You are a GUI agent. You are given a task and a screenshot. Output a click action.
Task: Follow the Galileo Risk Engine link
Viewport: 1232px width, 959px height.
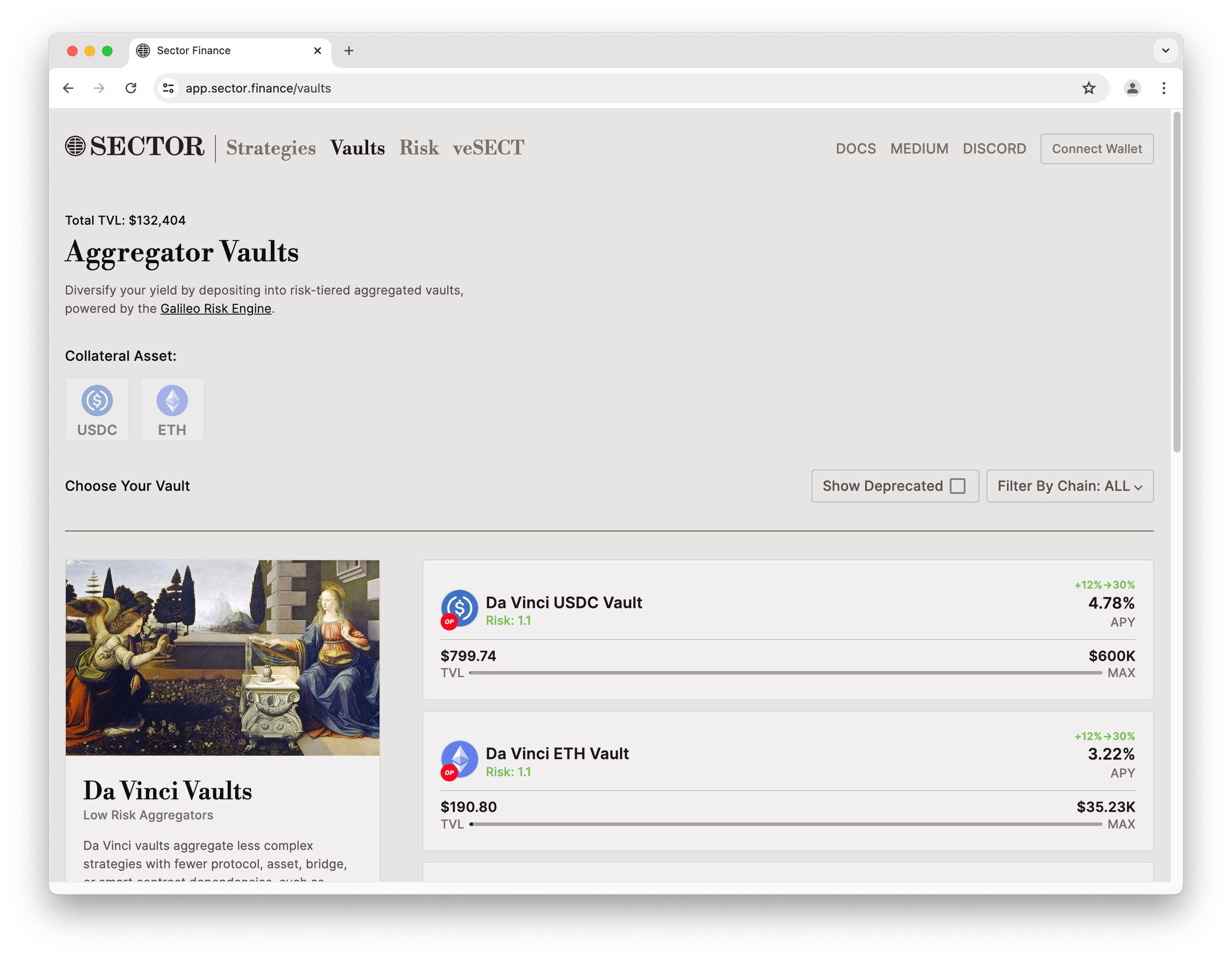coord(216,308)
